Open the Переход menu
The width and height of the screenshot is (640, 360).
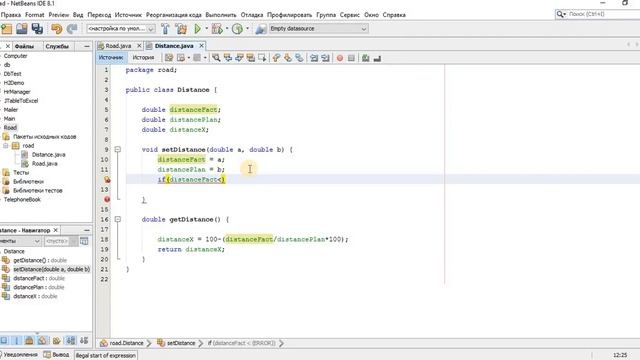(99, 15)
